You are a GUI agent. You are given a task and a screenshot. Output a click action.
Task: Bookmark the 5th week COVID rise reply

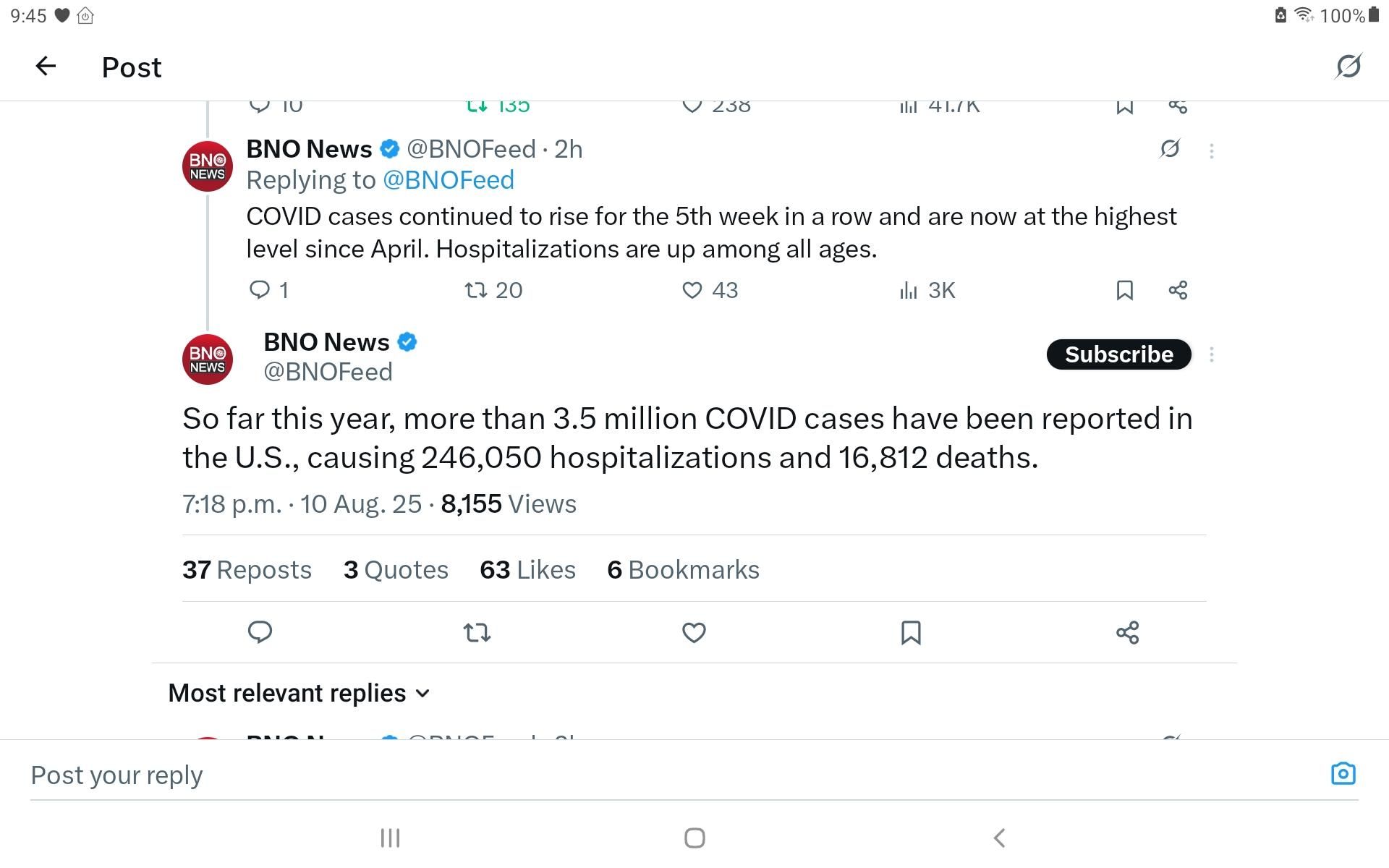[1124, 290]
